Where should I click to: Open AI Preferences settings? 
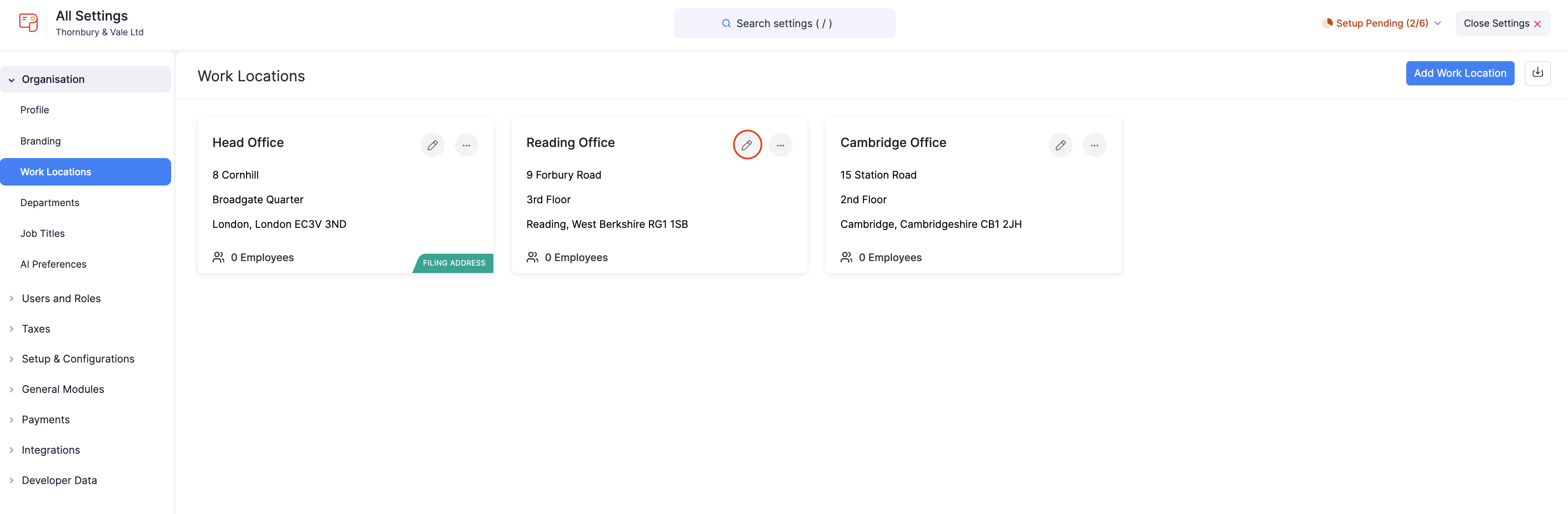pyautogui.click(x=53, y=264)
